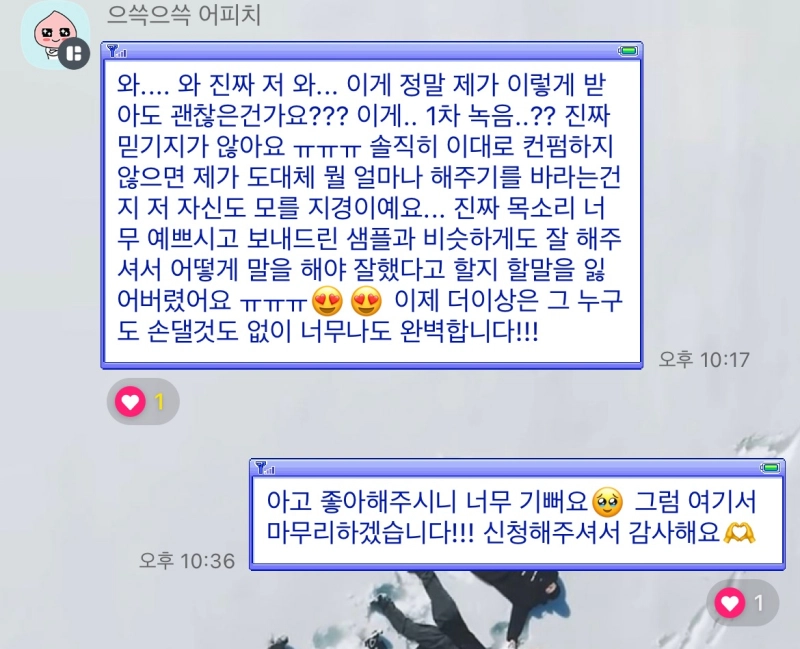Open sender name 으쓱으쓱 어피치
The height and width of the screenshot is (649, 800).
[184, 15]
